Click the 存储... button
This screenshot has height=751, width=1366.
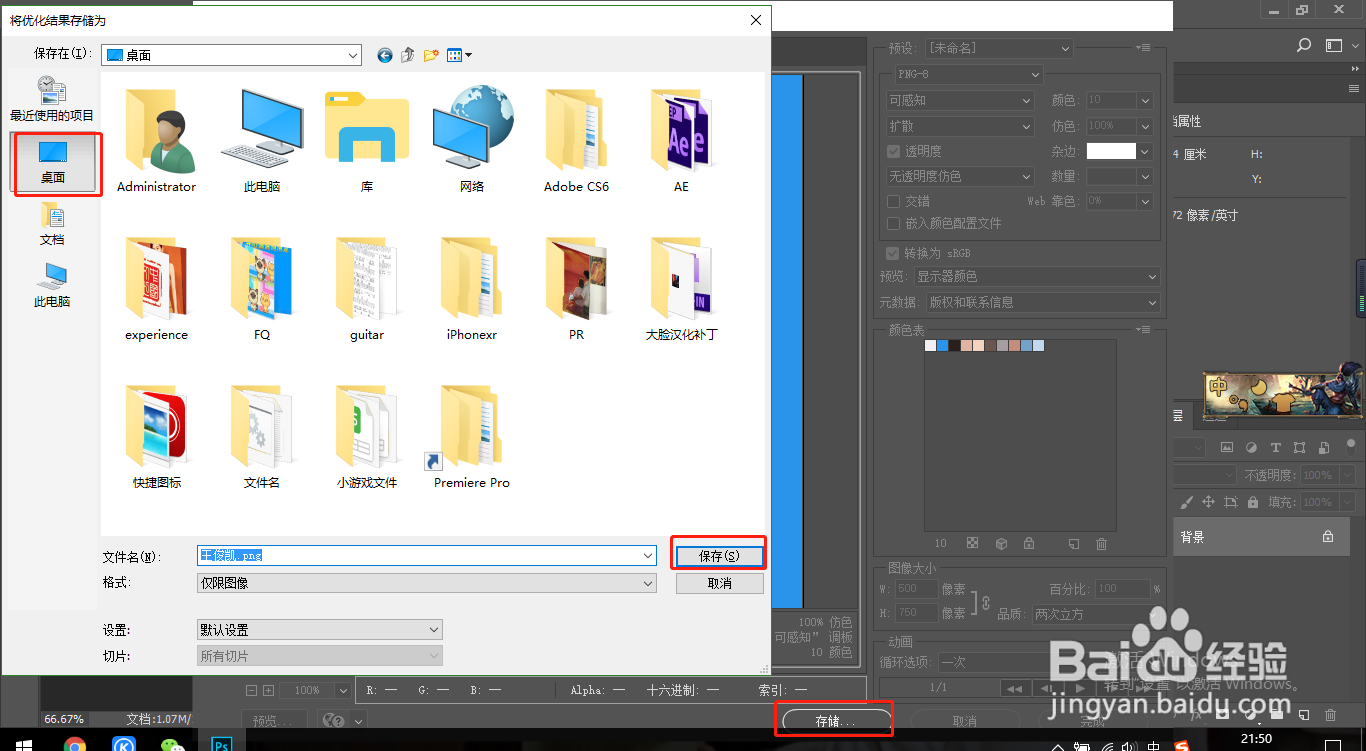835,721
